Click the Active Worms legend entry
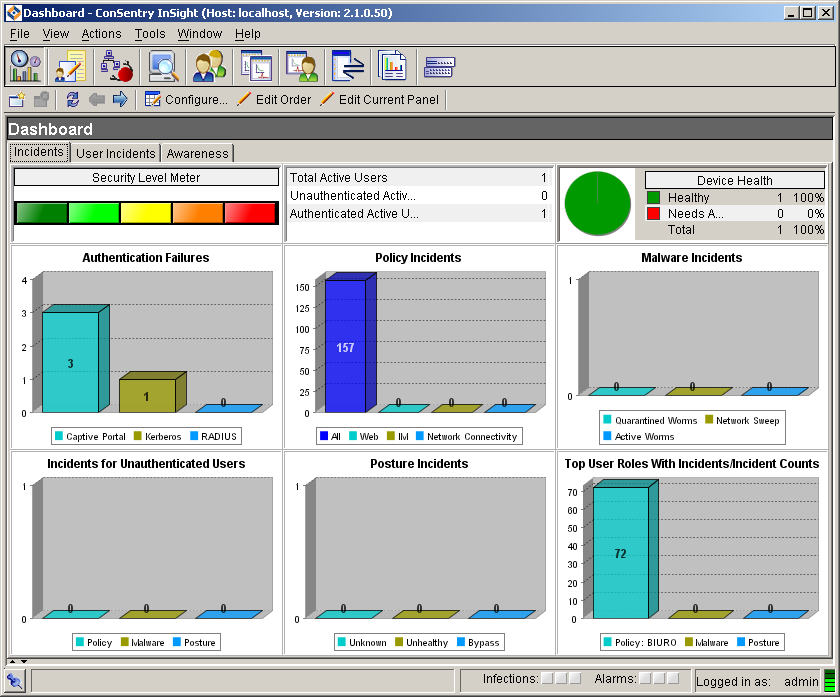The width and height of the screenshot is (840, 697). click(639, 436)
